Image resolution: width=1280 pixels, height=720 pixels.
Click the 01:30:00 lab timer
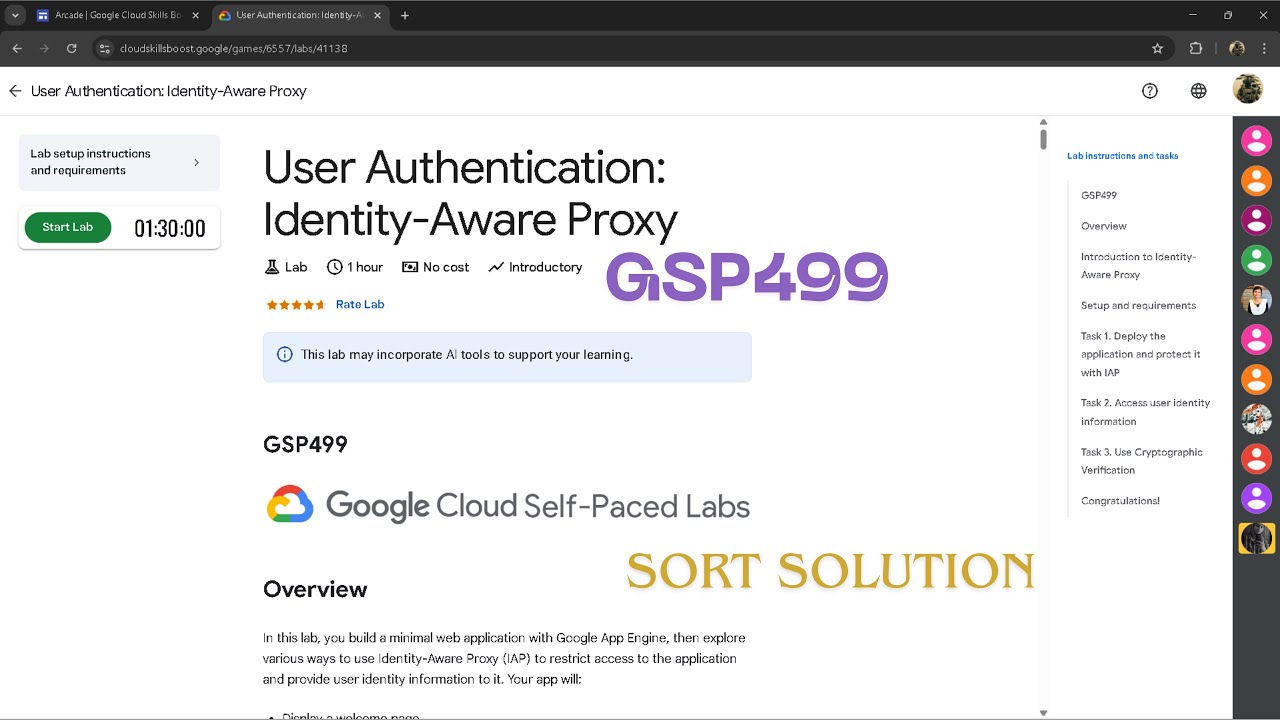click(170, 229)
